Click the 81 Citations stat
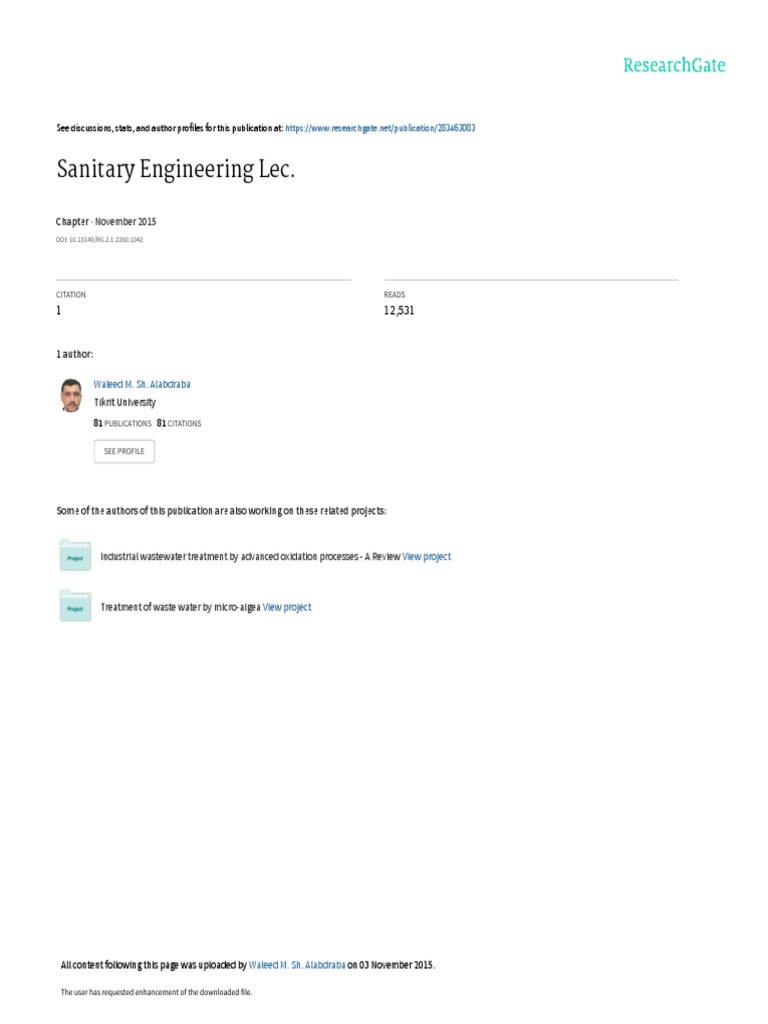 179,423
